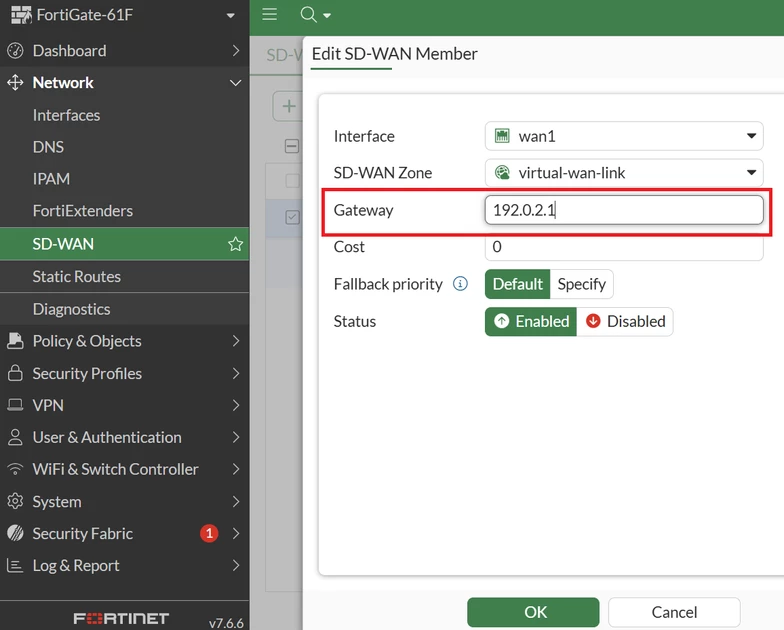Click the v7.6.6 version label
The image size is (784, 630).
click(x=226, y=623)
